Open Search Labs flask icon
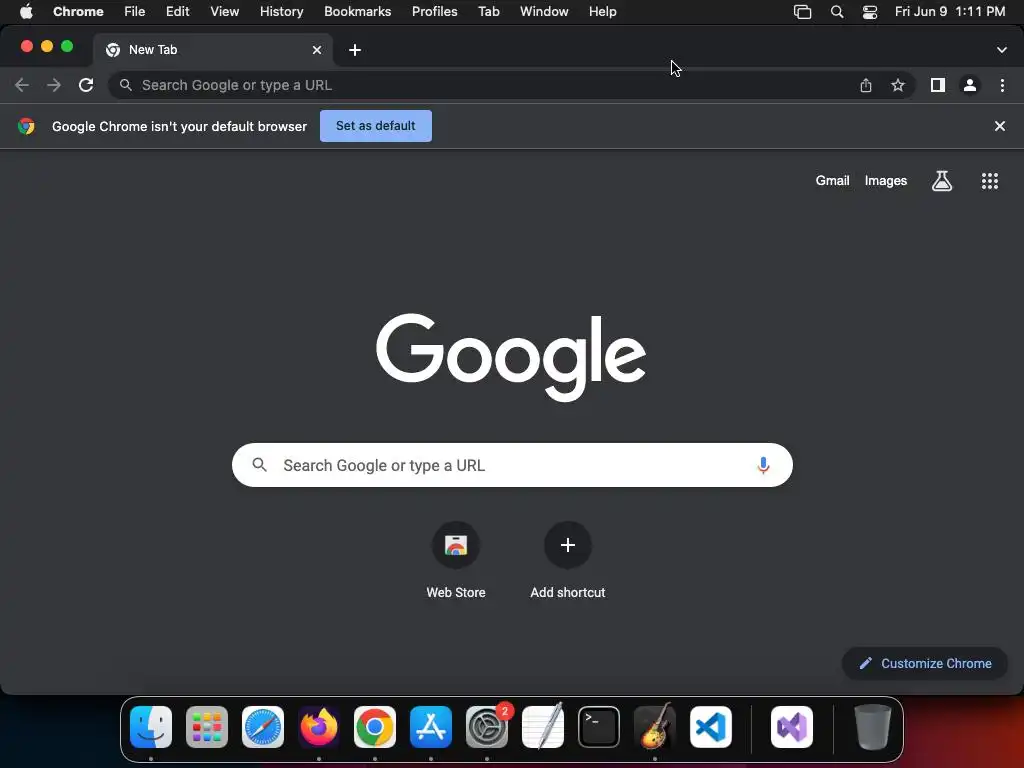The image size is (1024, 768). pos(942,181)
